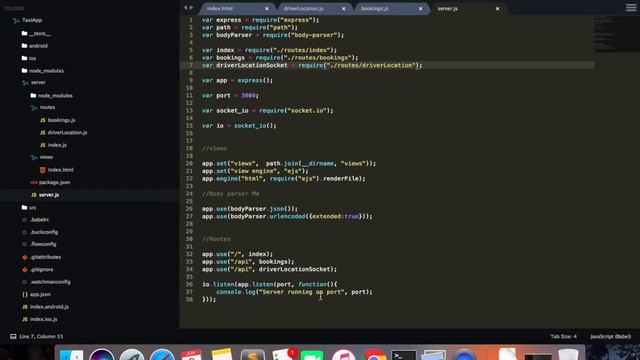Open the .flowconfig file
The width and height of the screenshot is (640, 360).
pos(43,244)
